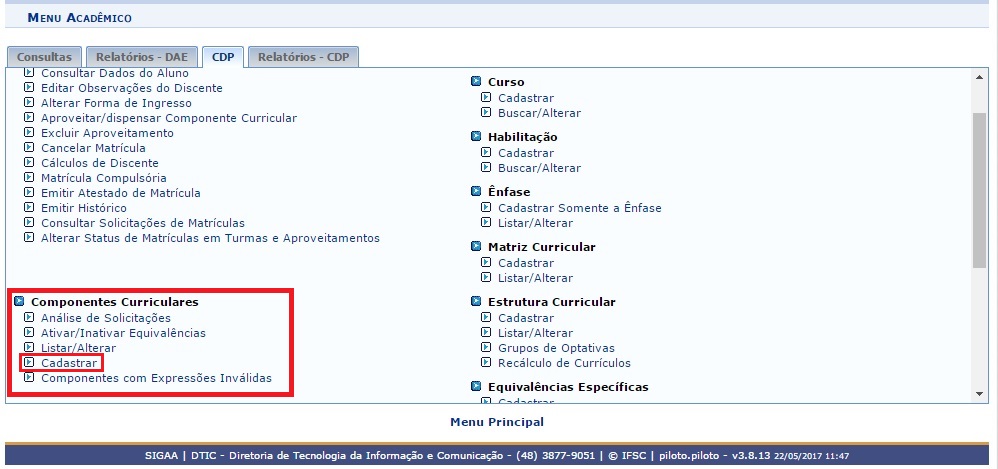Click the blue icon next to Componentes Curriculares heading
The height and width of the screenshot is (469, 998).
click(19, 302)
